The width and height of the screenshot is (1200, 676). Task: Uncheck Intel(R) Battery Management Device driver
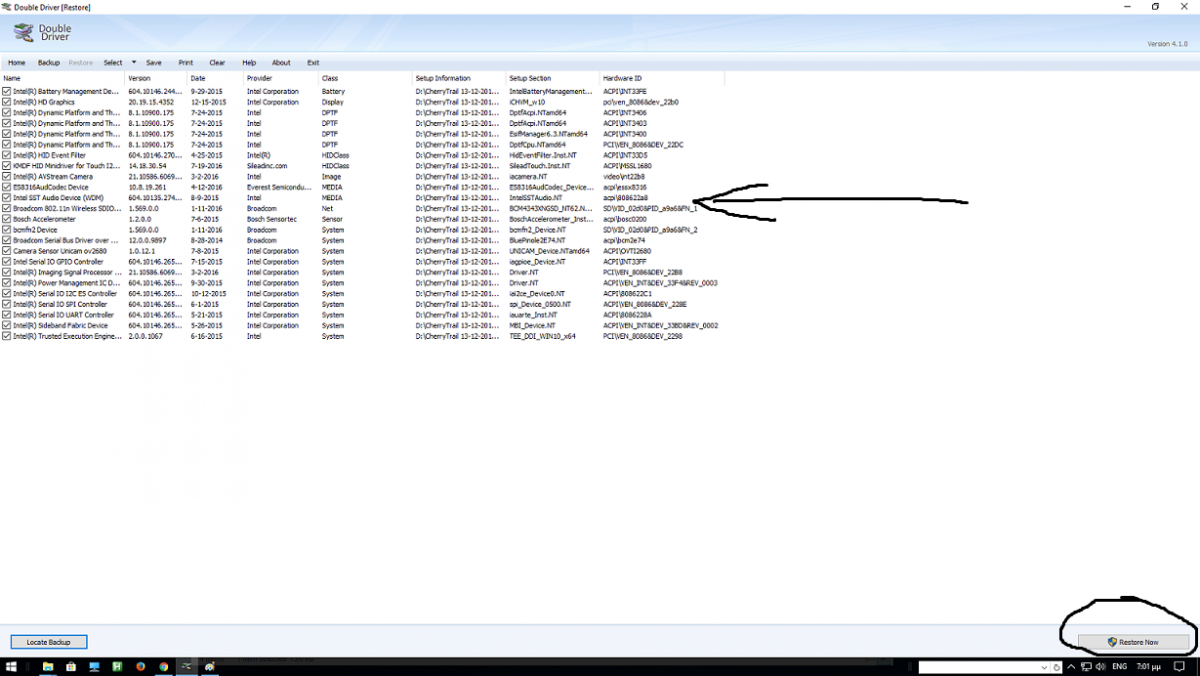[x=7, y=92]
